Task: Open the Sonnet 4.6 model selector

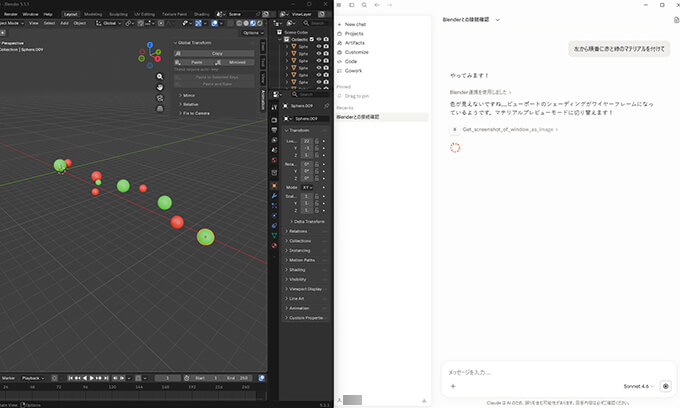Action: click(x=637, y=385)
